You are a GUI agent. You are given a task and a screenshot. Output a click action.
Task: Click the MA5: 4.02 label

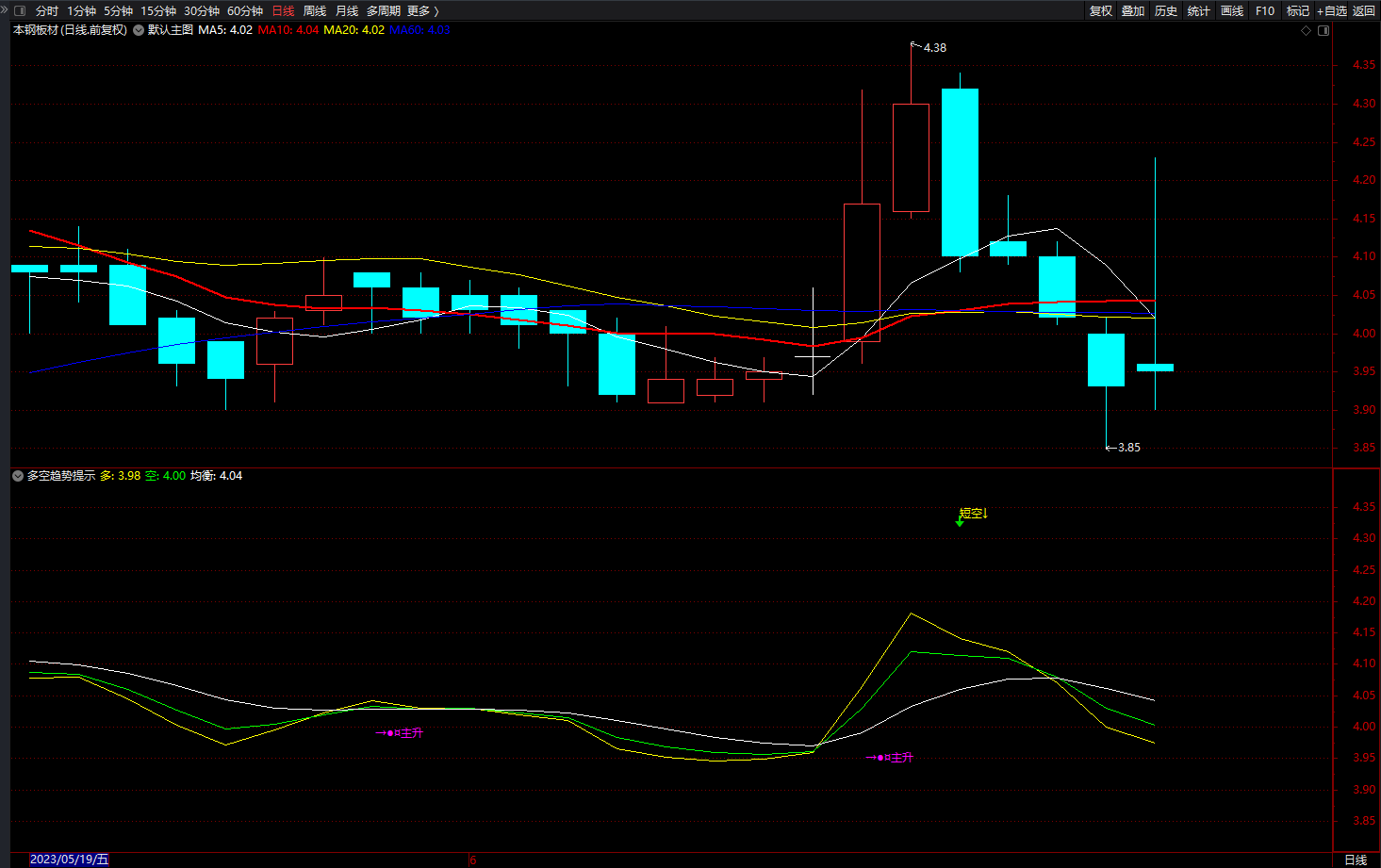[225, 30]
